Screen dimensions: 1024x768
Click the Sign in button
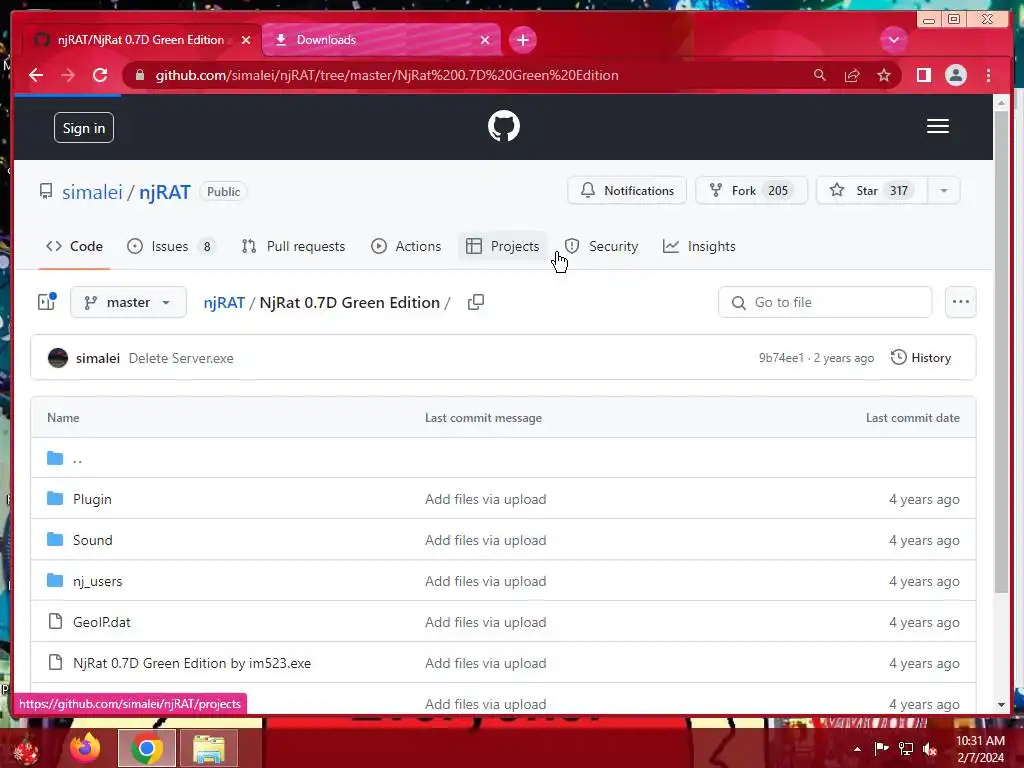tap(84, 128)
